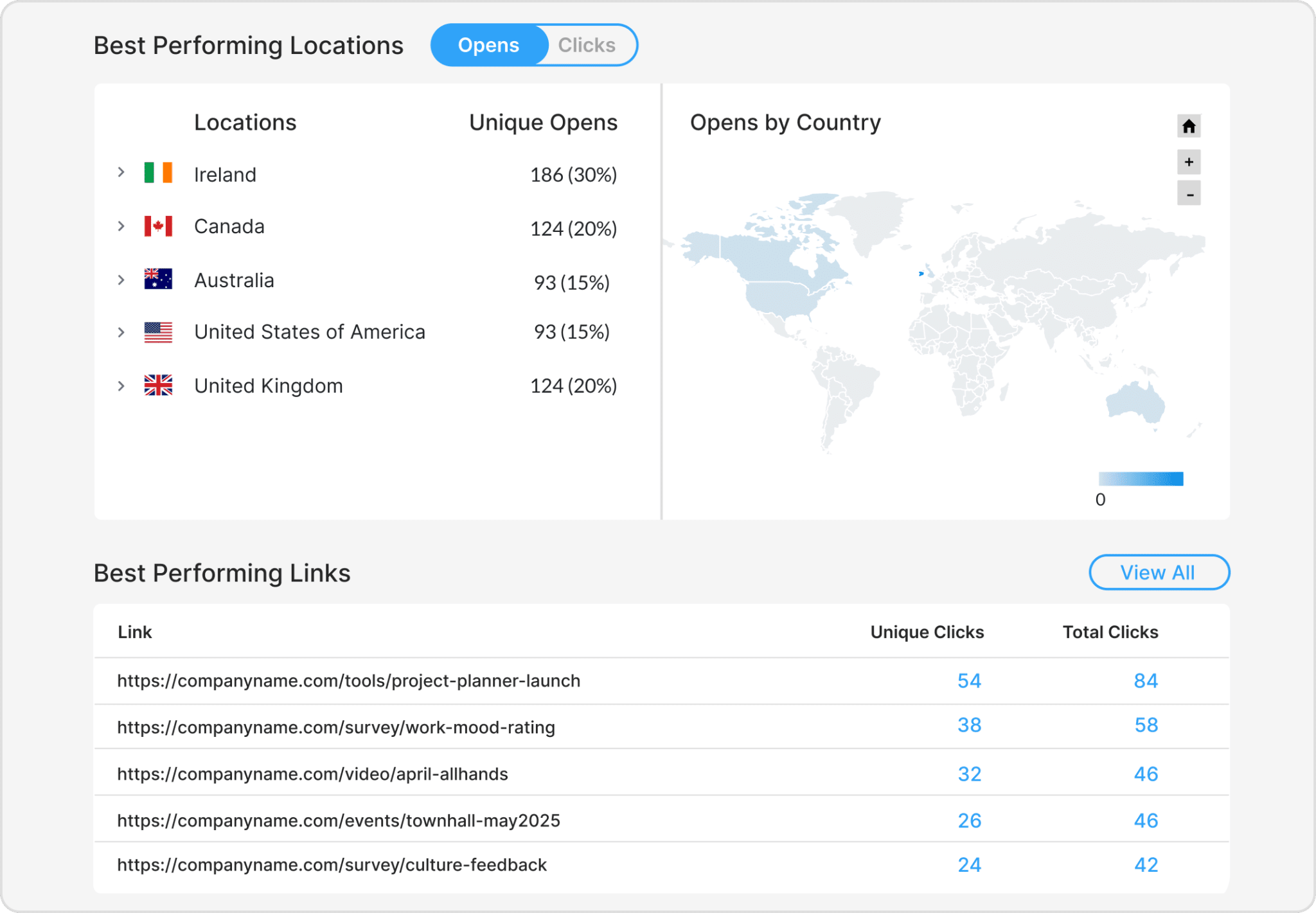Click the Link column header
Image resolution: width=1316 pixels, height=913 pixels.
(x=134, y=632)
